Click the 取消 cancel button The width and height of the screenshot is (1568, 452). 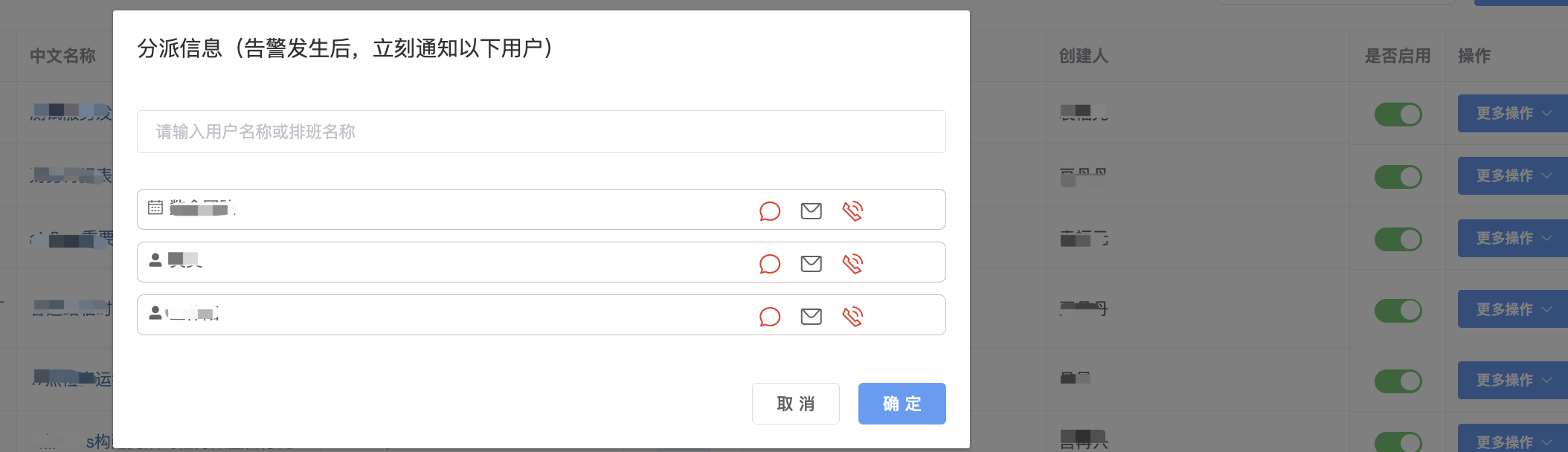click(795, 404)
